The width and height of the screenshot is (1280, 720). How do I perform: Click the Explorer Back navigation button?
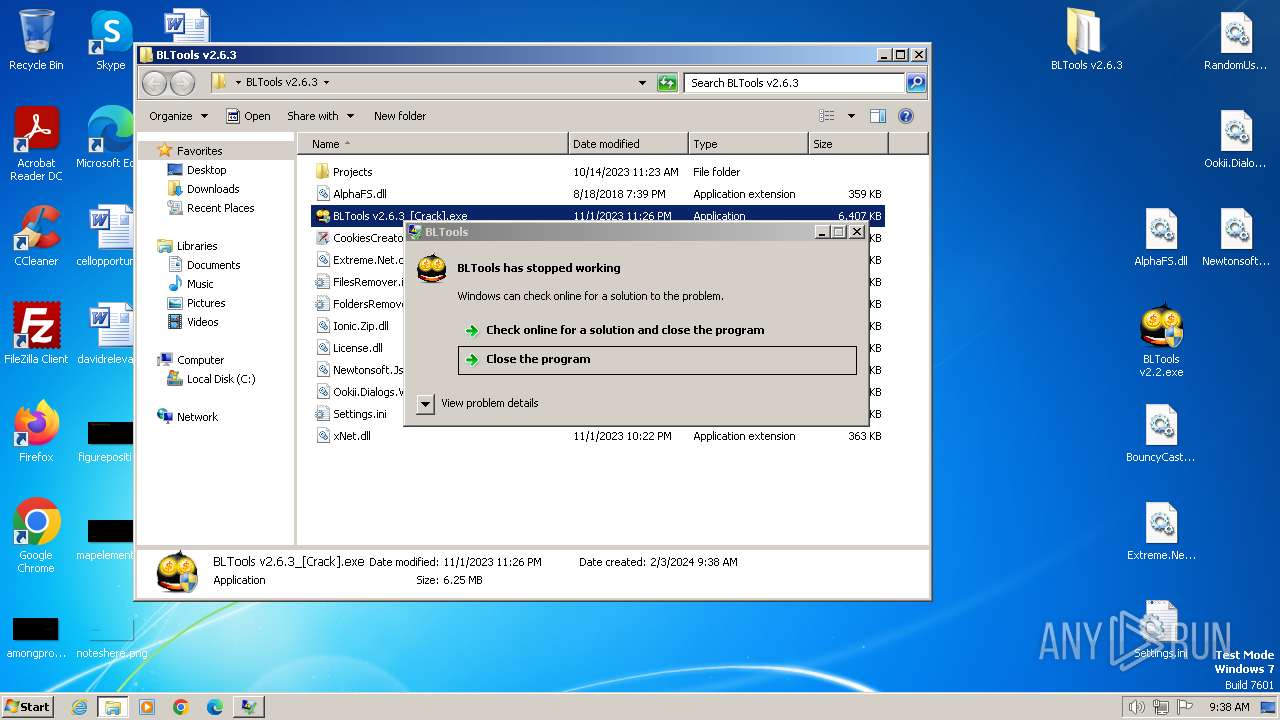(154, 83)
